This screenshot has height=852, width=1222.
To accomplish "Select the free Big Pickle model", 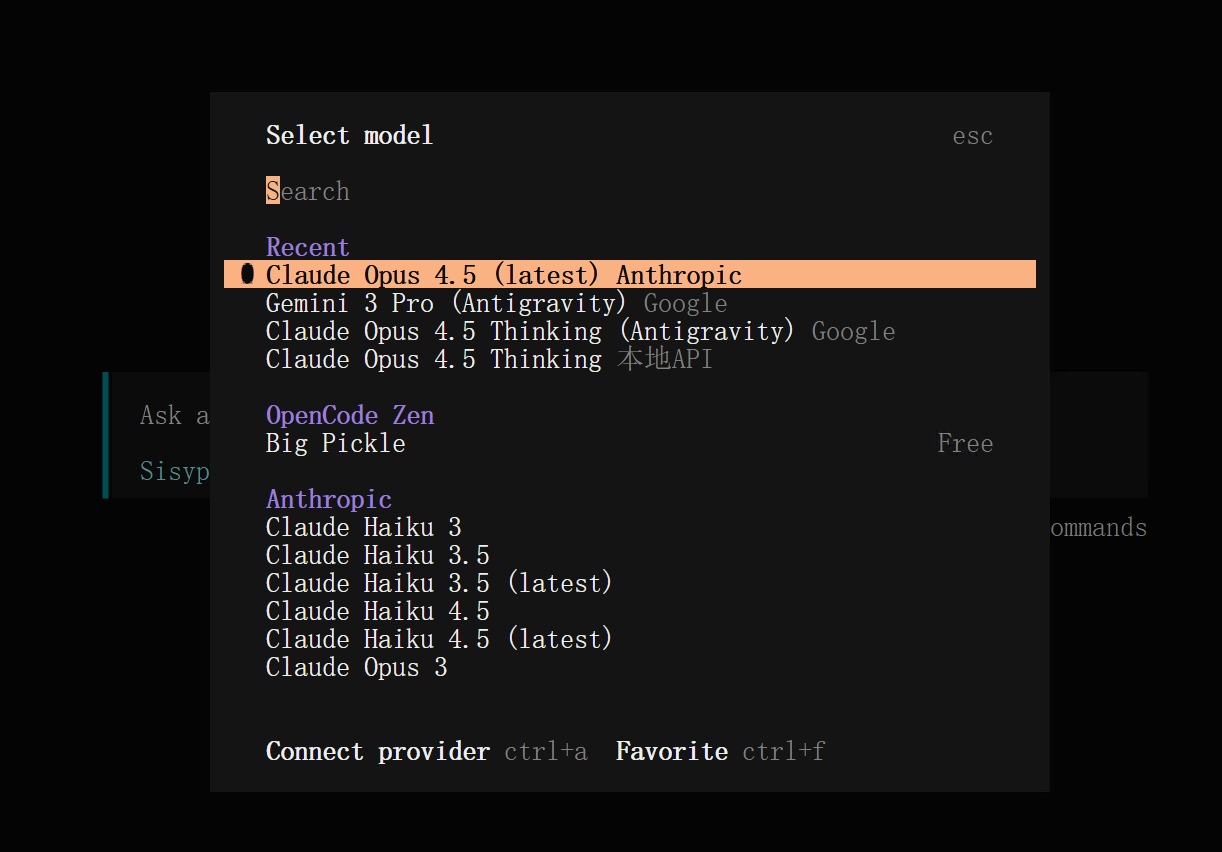I will [336, 443].
